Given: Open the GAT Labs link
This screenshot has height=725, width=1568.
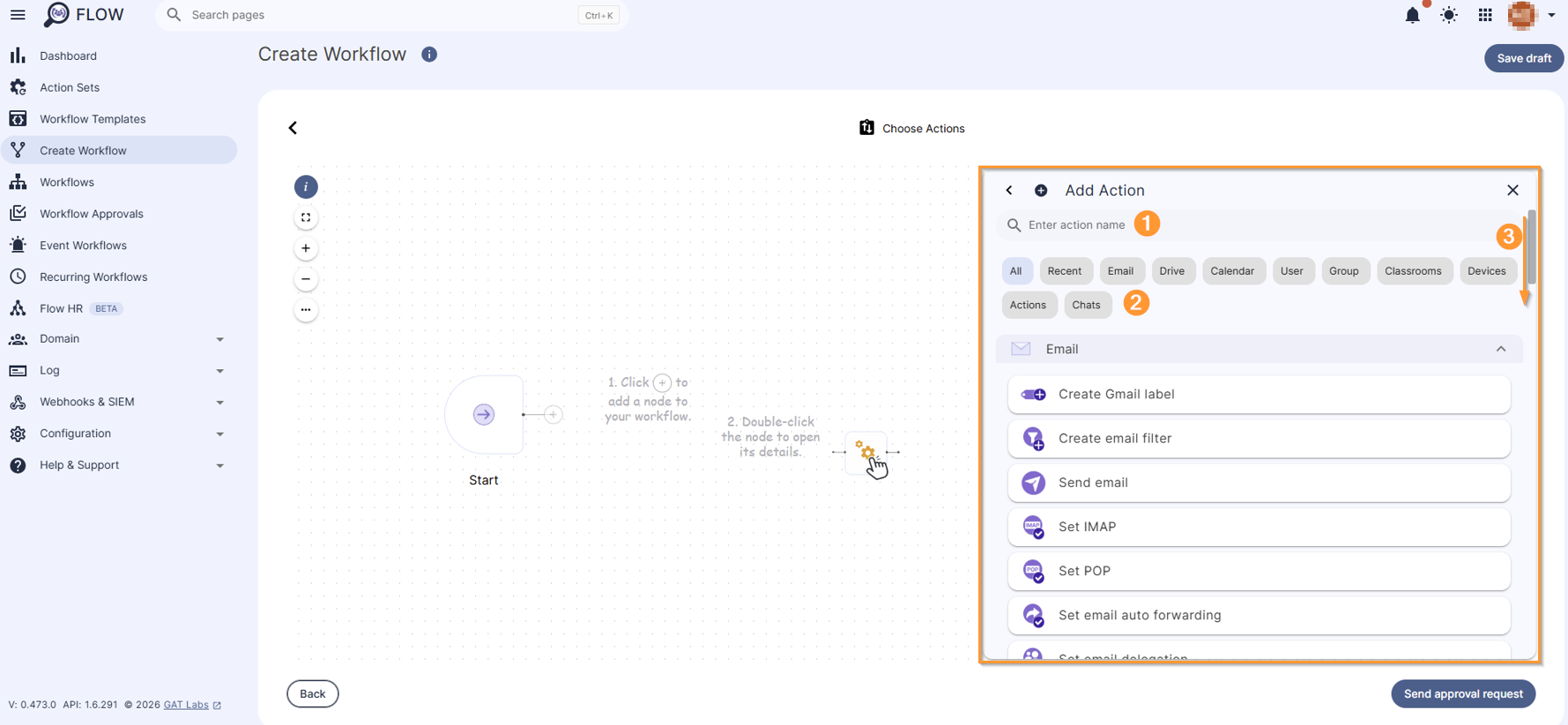Looking at the screenshot, I should tap(192, 705).
